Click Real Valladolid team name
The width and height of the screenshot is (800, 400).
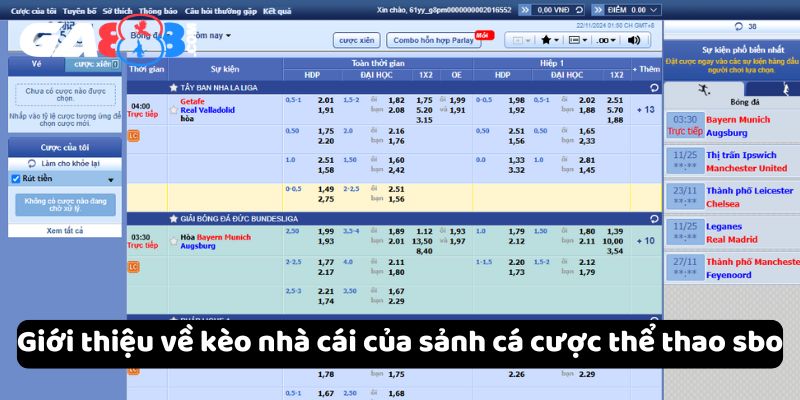tap(208, 110)
